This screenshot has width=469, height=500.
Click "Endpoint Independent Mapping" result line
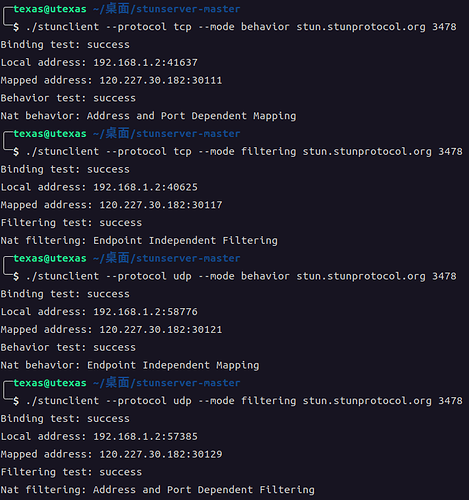point(130,366)
